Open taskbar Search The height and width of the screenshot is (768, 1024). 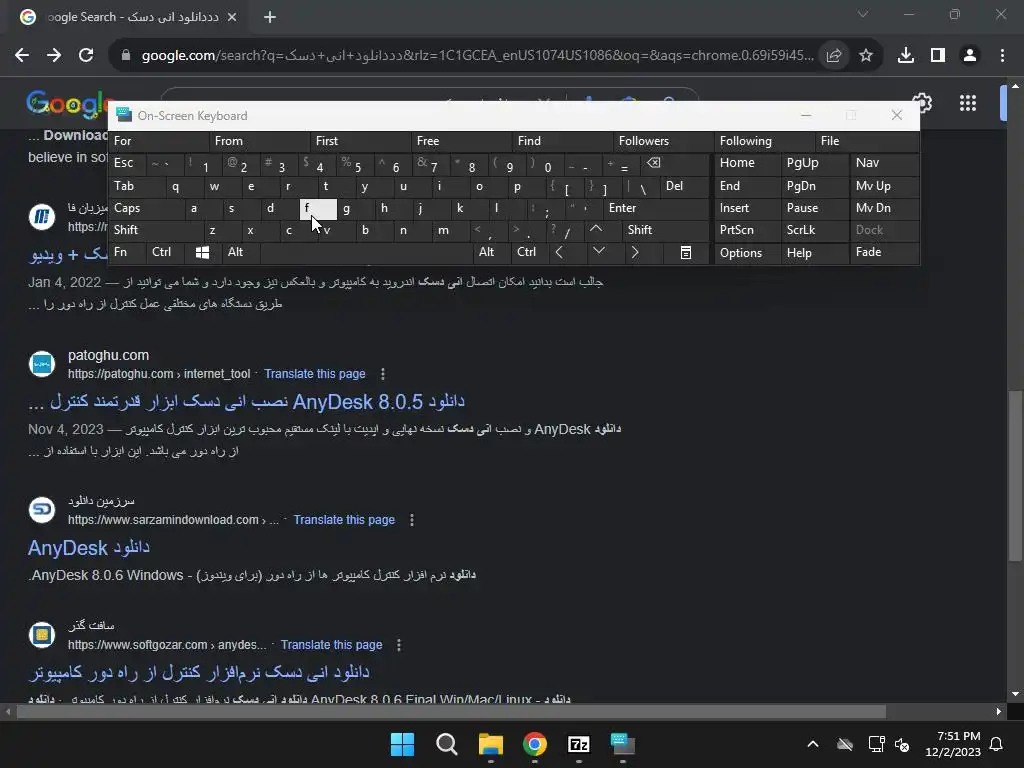click(447, 744)
